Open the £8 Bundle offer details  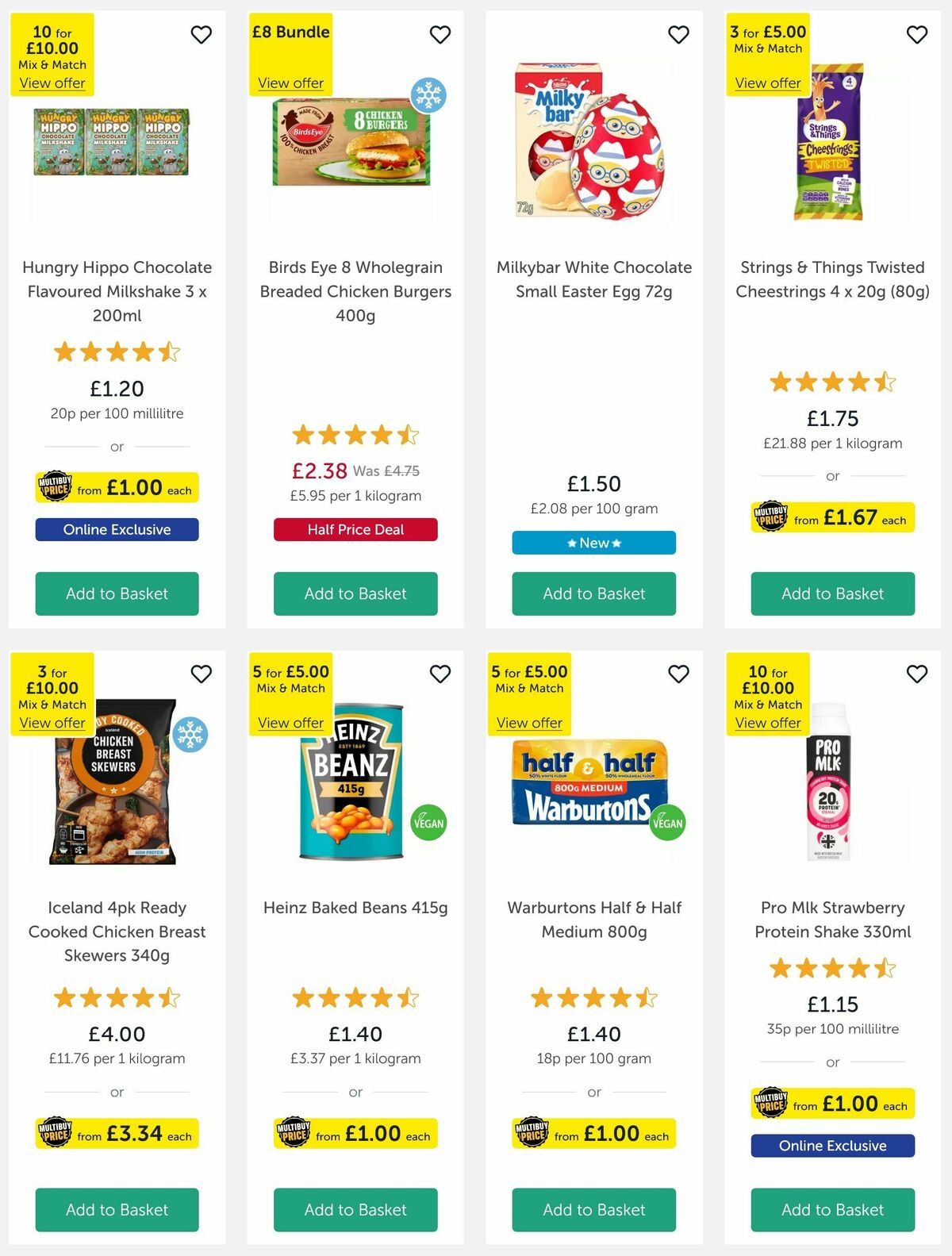click(x=290, y=83)
